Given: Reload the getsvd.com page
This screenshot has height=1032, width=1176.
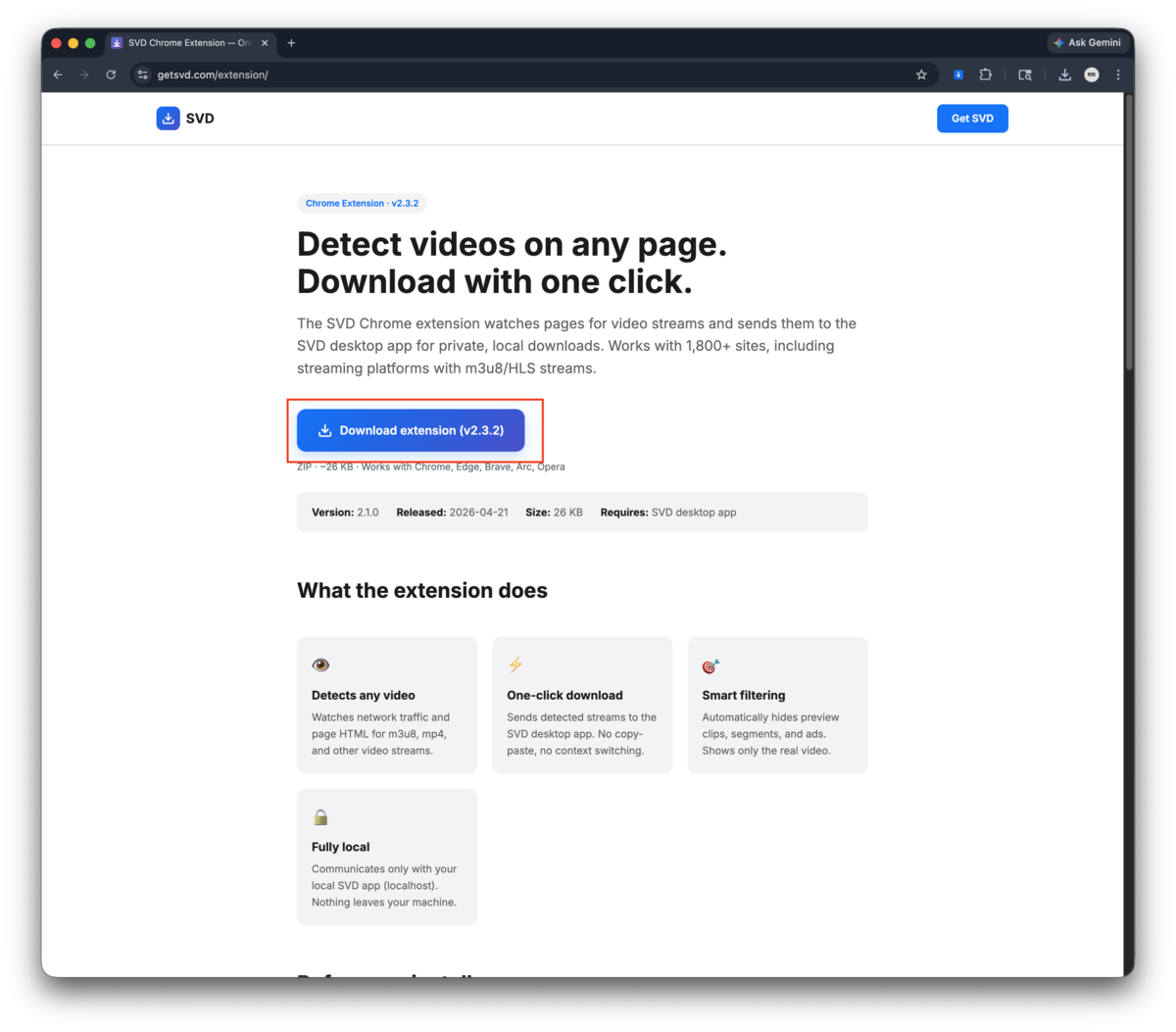Looking at the screenshot, I should (x=111, y=74).
